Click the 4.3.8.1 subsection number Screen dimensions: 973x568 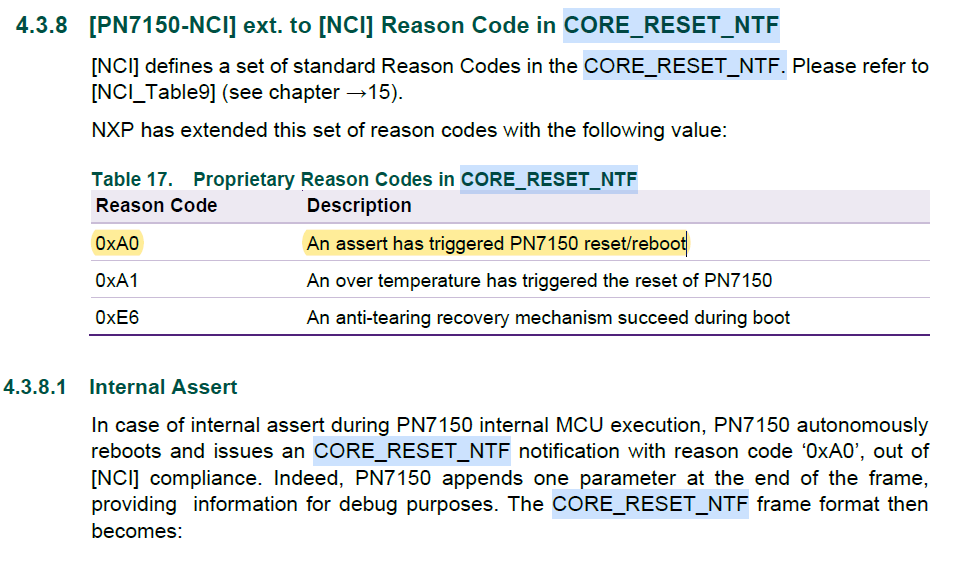[x=35, y=387]
